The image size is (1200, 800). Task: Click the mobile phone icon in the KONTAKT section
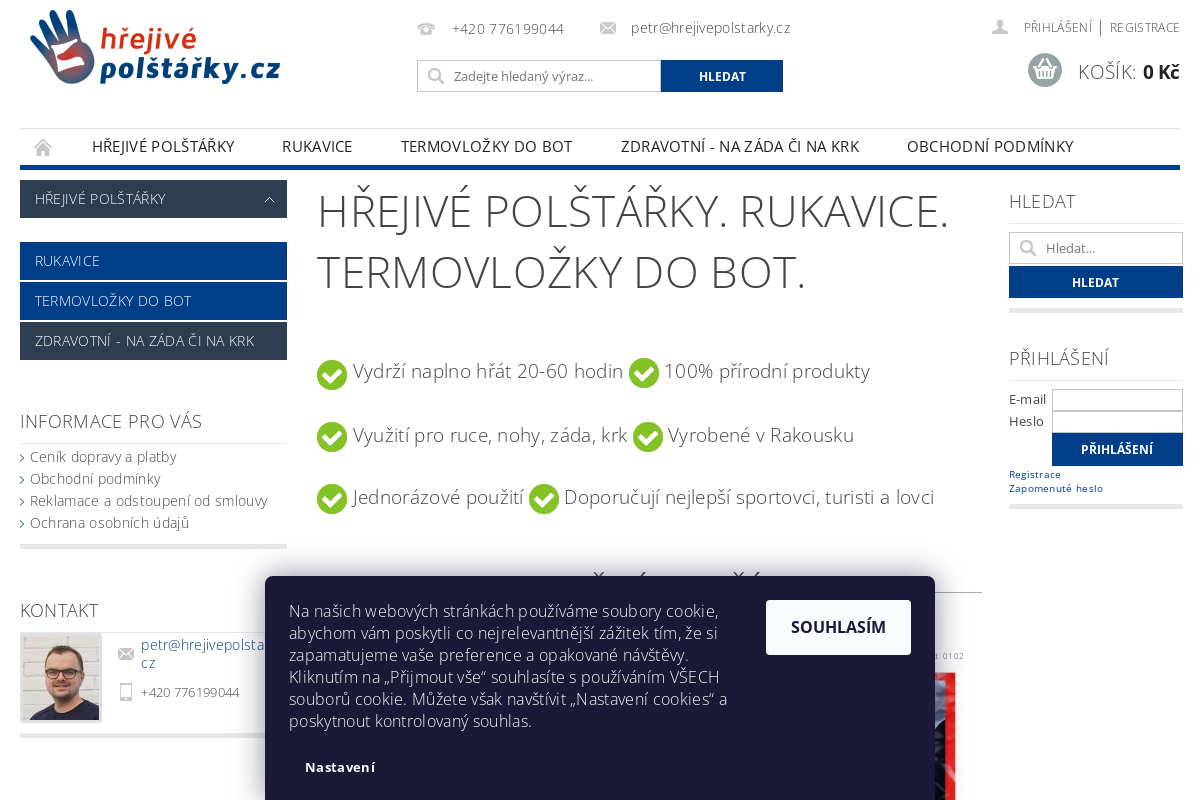point(126,692)
